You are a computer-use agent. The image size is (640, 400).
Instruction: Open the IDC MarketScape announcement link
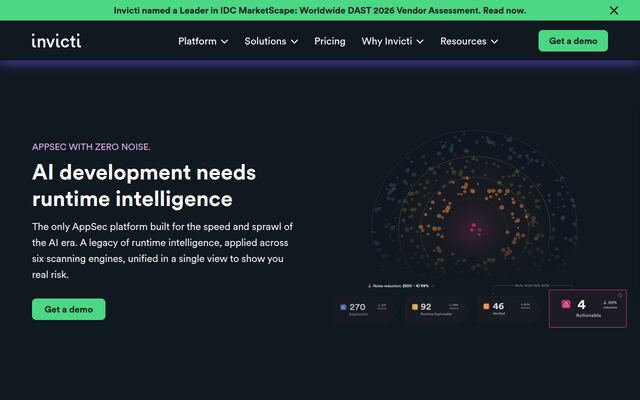point(320,11)
